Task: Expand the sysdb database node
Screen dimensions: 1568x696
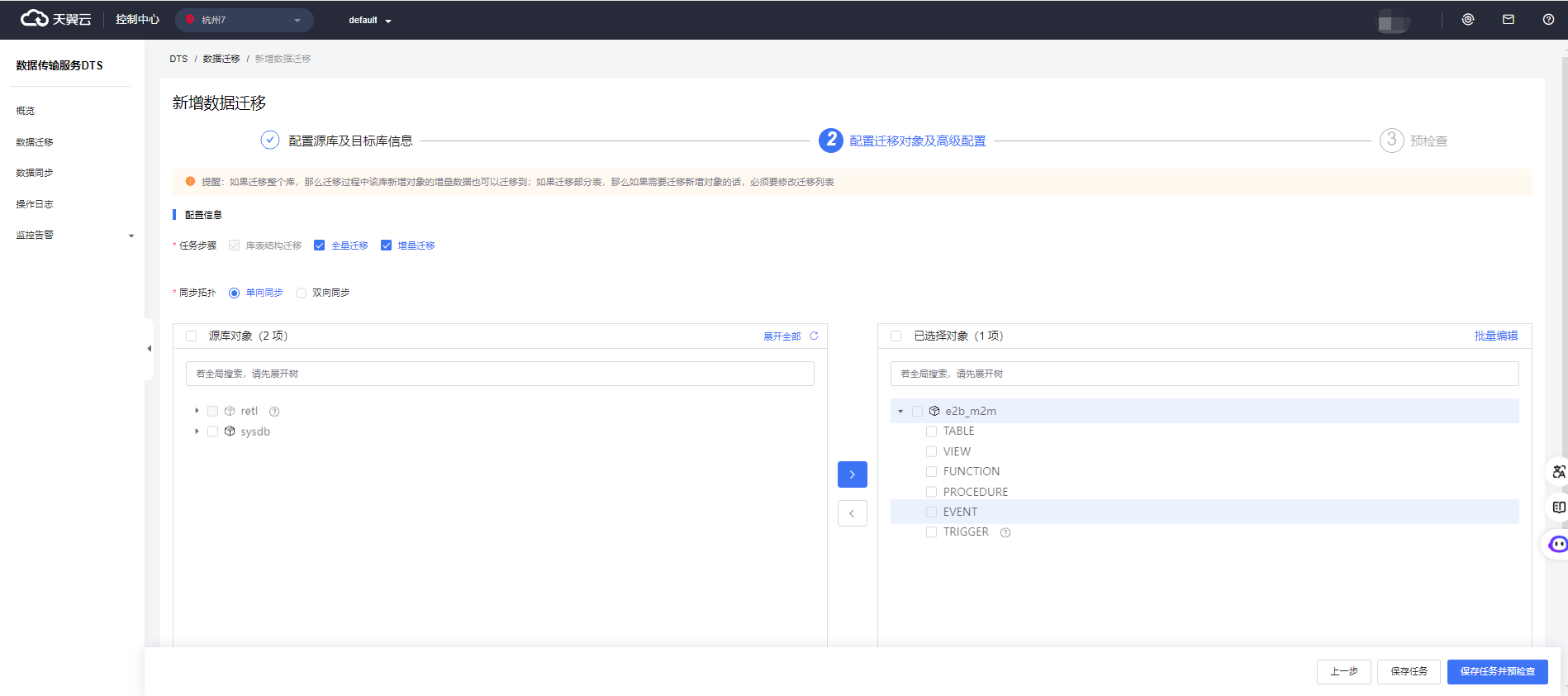Action: [x=197, y=431]
